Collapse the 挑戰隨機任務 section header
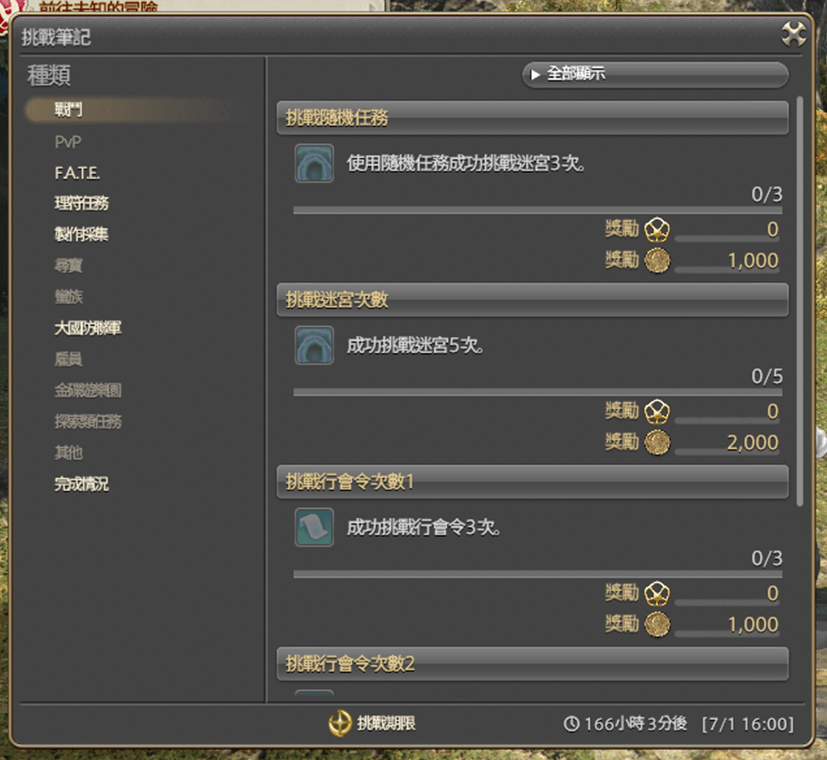827x760 pixels. (533, 118)
